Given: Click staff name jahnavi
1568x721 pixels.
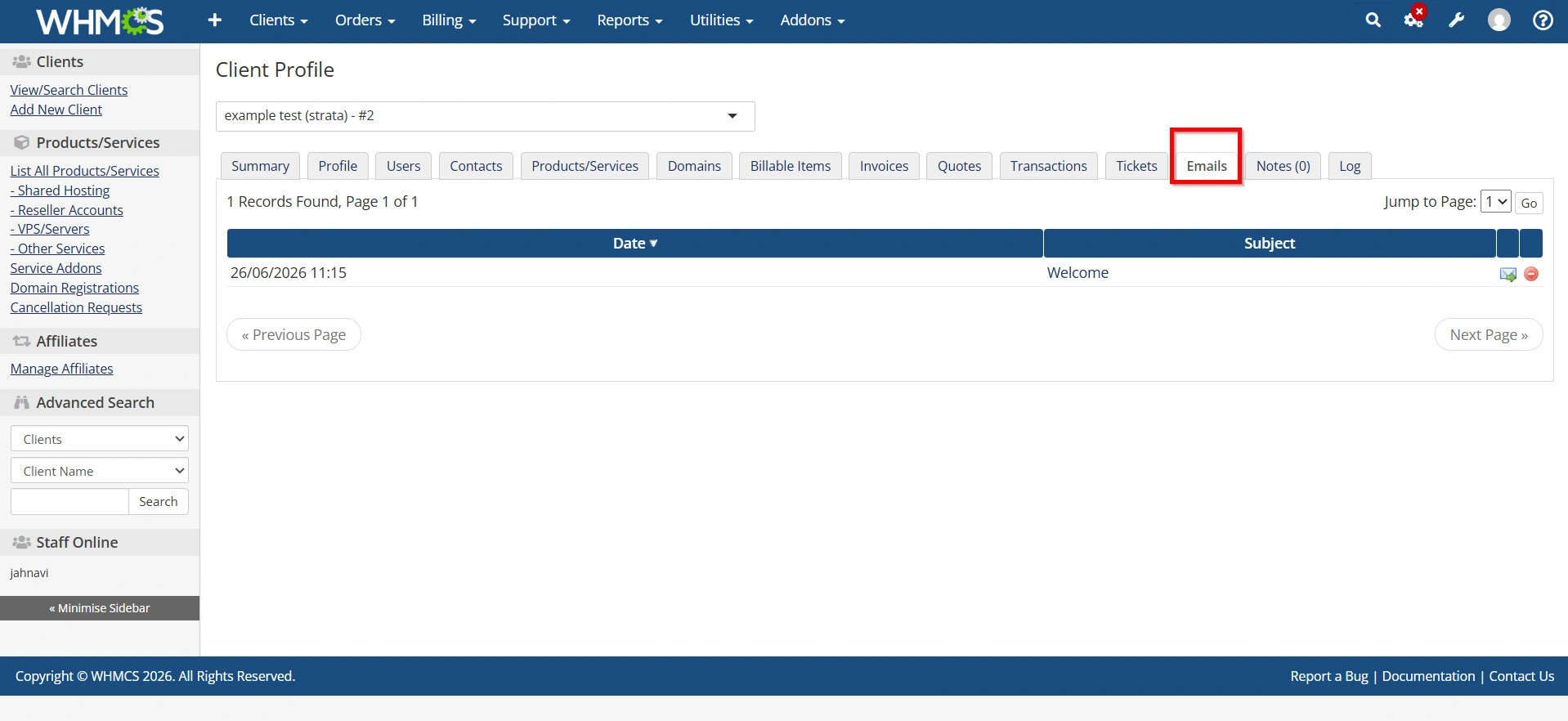Looking at the screenshot, I should (x=29, y=573).
